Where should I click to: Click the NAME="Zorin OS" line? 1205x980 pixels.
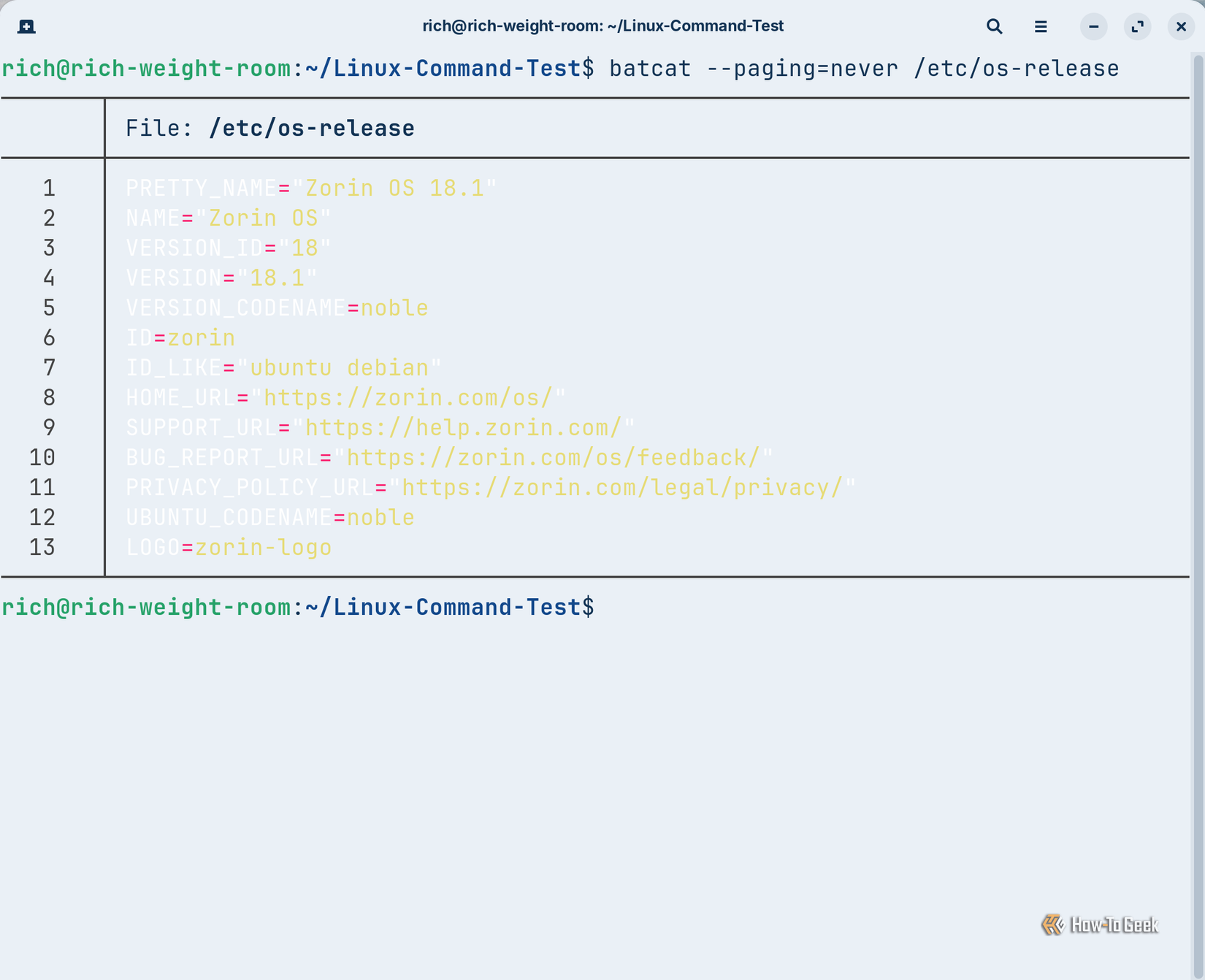(x=229, y=218)
